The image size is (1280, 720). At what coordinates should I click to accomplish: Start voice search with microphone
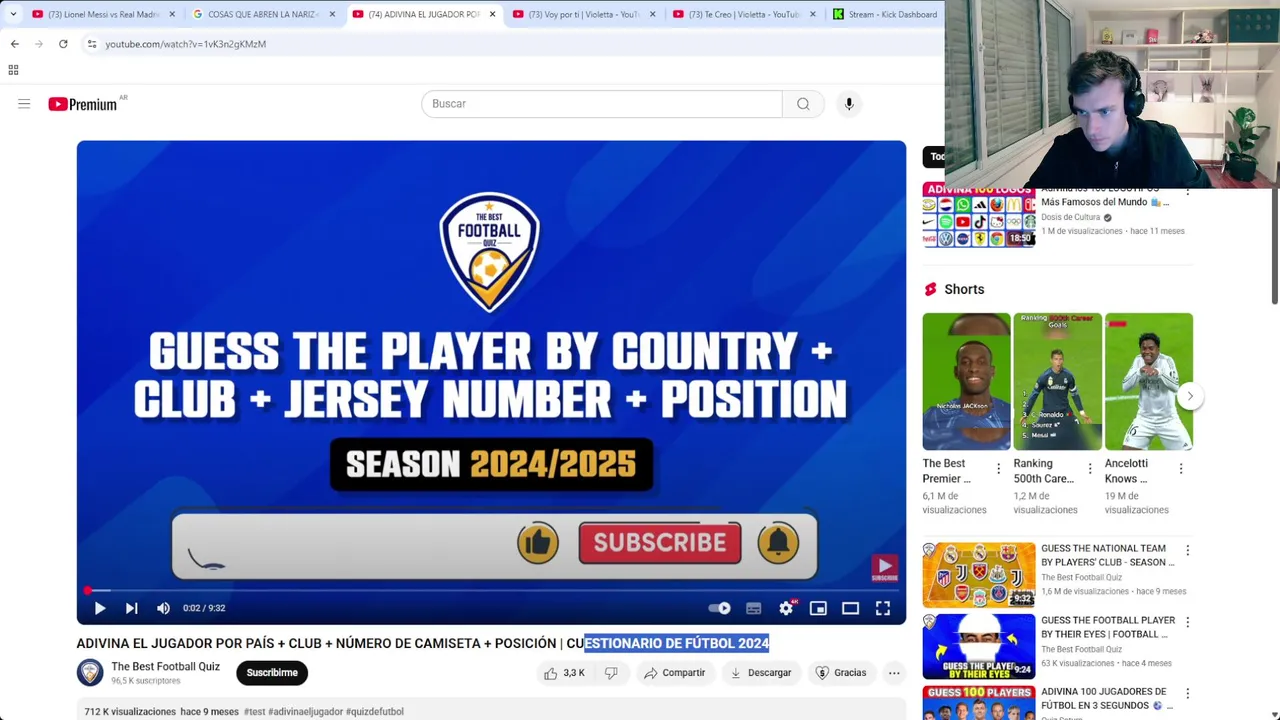click(849, 104)
